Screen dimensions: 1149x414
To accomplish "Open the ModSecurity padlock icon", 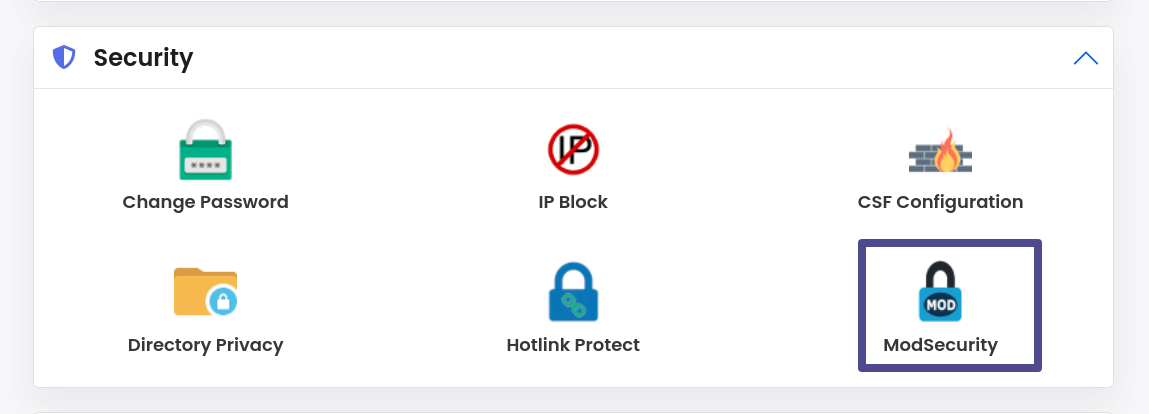I will pos(940,292).
